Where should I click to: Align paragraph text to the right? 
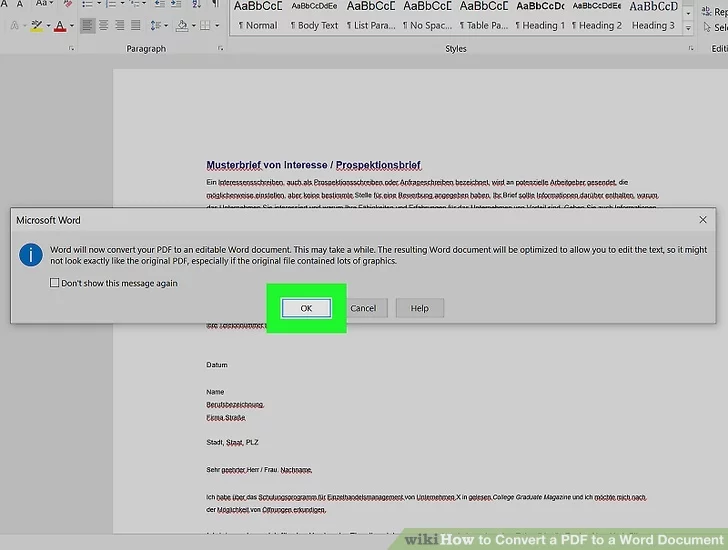click(x=119, y=25)
